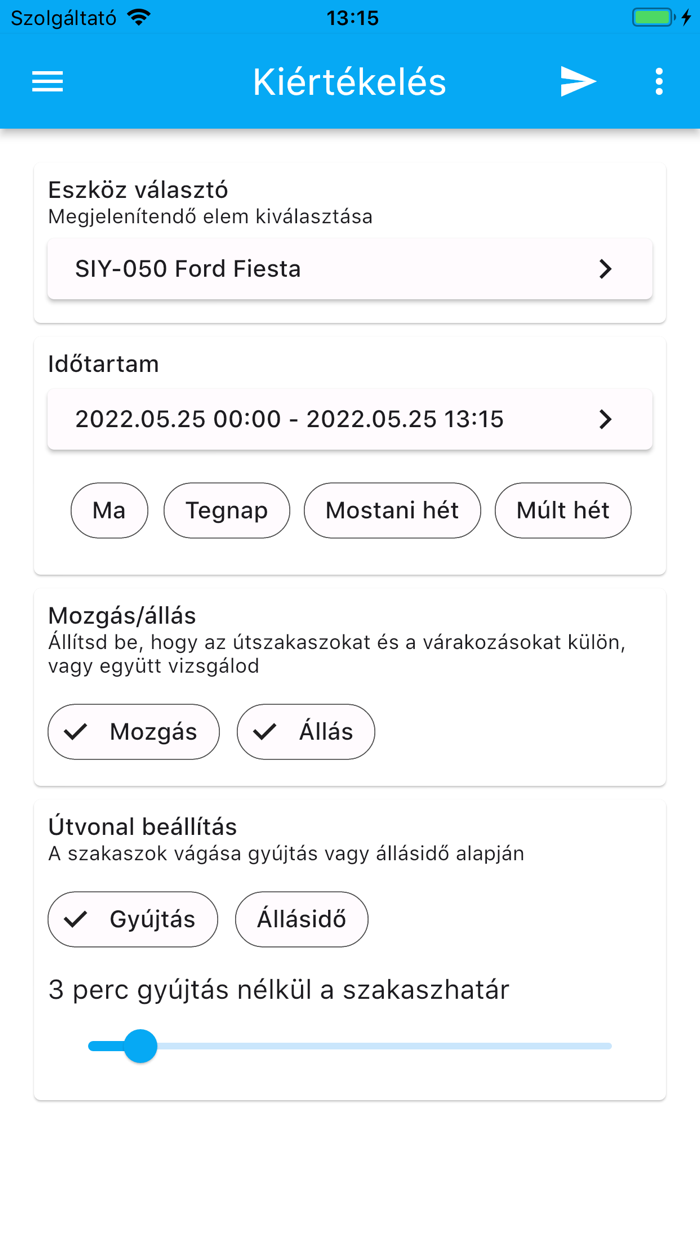
Task: Disable the Állás filter chip
Action: pyautogui.click(x=305, y=731)
